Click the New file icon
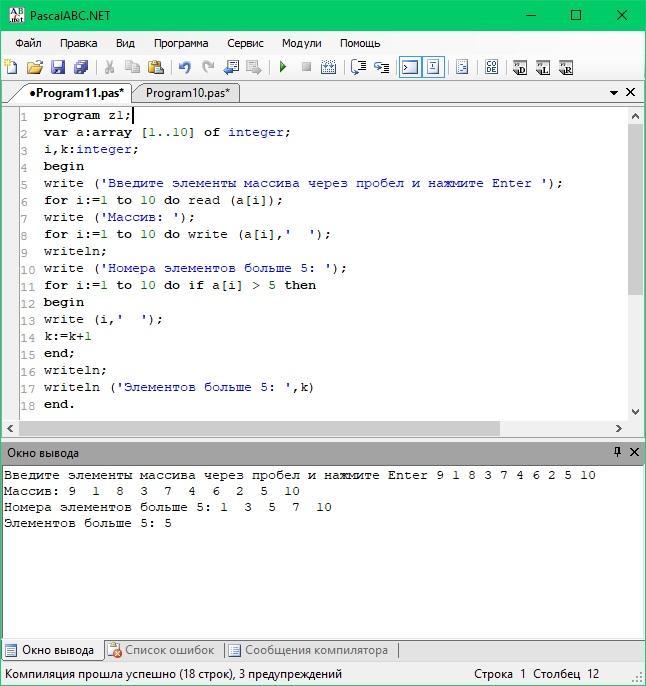 click(x=11, y=67)
